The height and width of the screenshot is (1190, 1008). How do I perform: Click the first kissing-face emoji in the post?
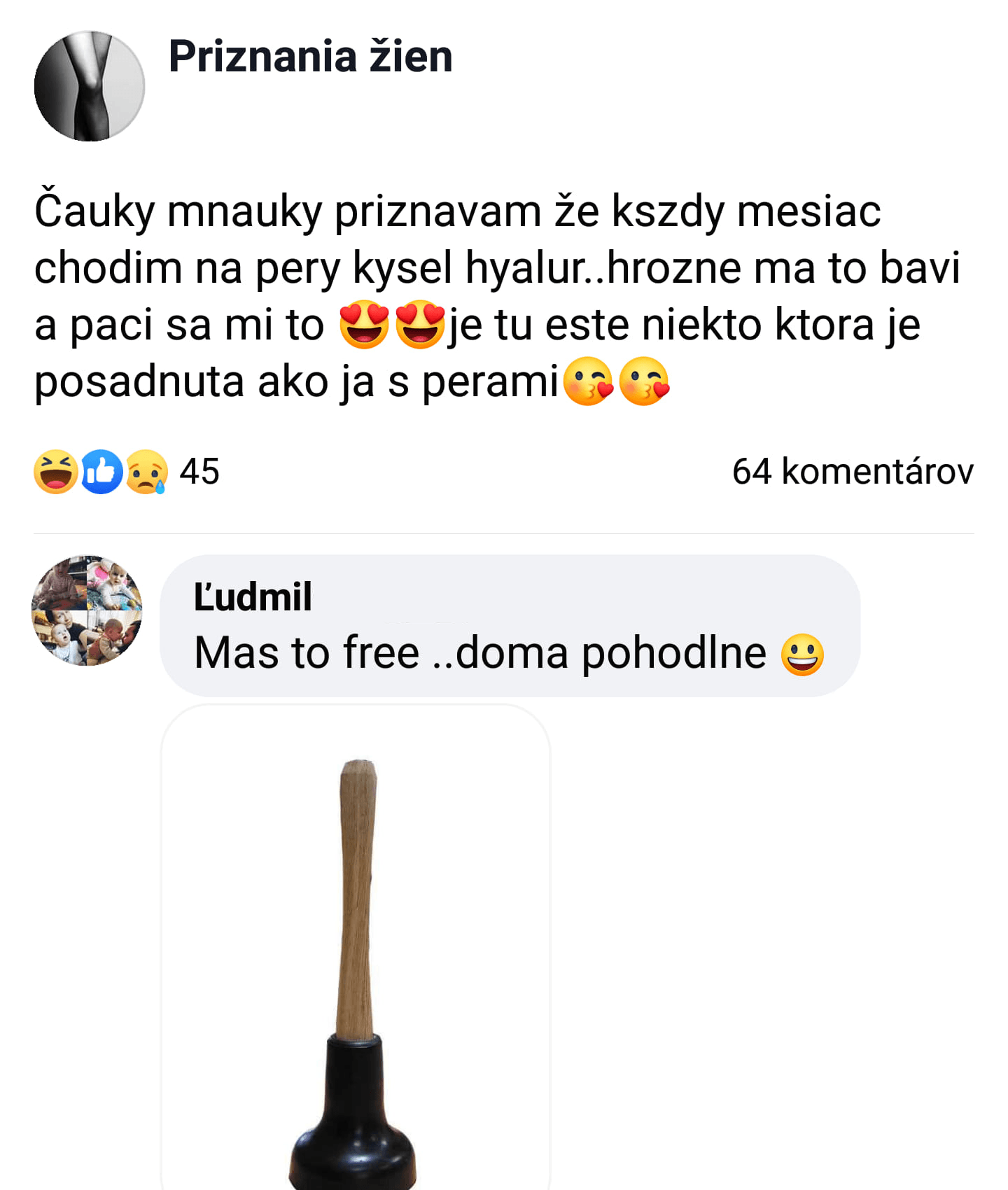(x=588, y=382)
